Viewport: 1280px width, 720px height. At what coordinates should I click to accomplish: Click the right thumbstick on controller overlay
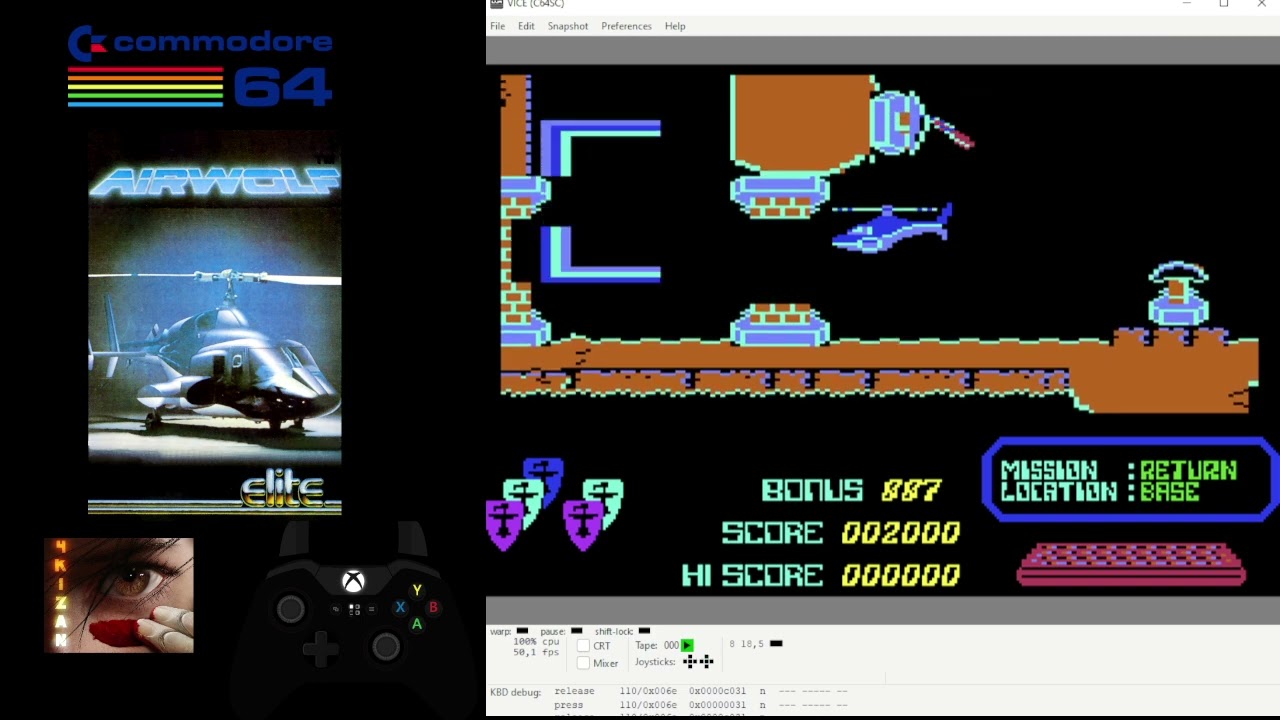tap(386, 647)
